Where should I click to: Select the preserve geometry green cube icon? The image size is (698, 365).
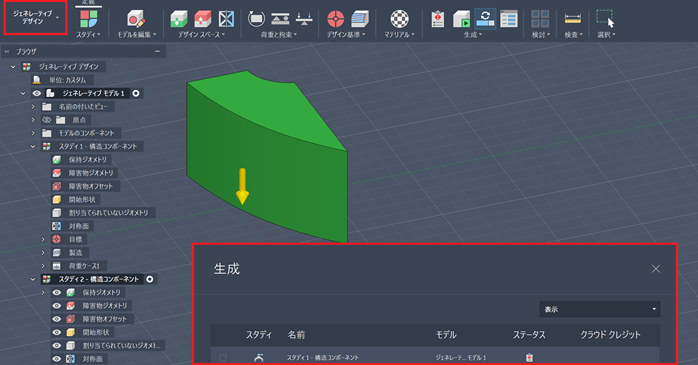coord(179,19)
